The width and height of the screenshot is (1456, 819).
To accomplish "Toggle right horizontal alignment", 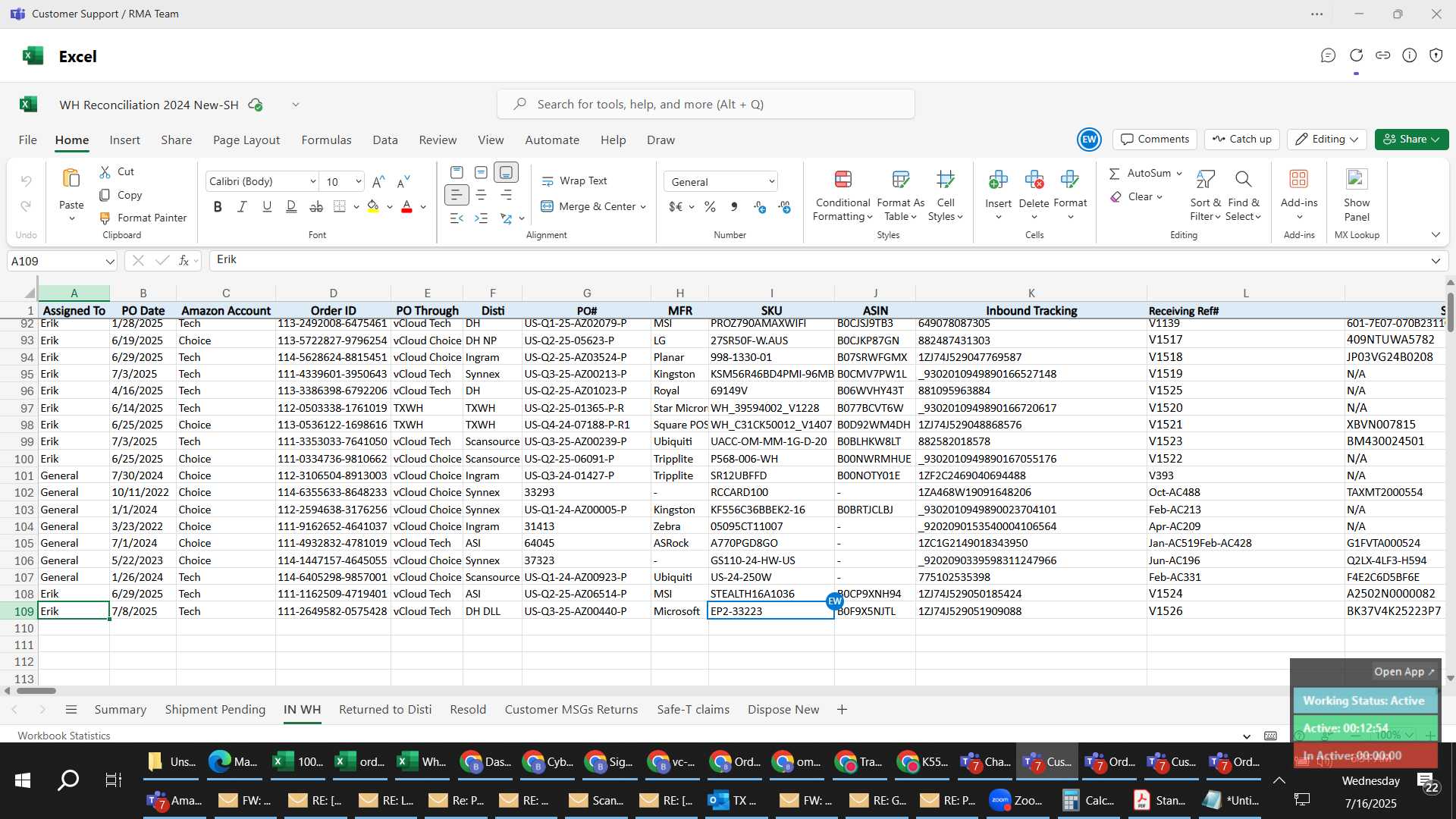I will 506,195.
